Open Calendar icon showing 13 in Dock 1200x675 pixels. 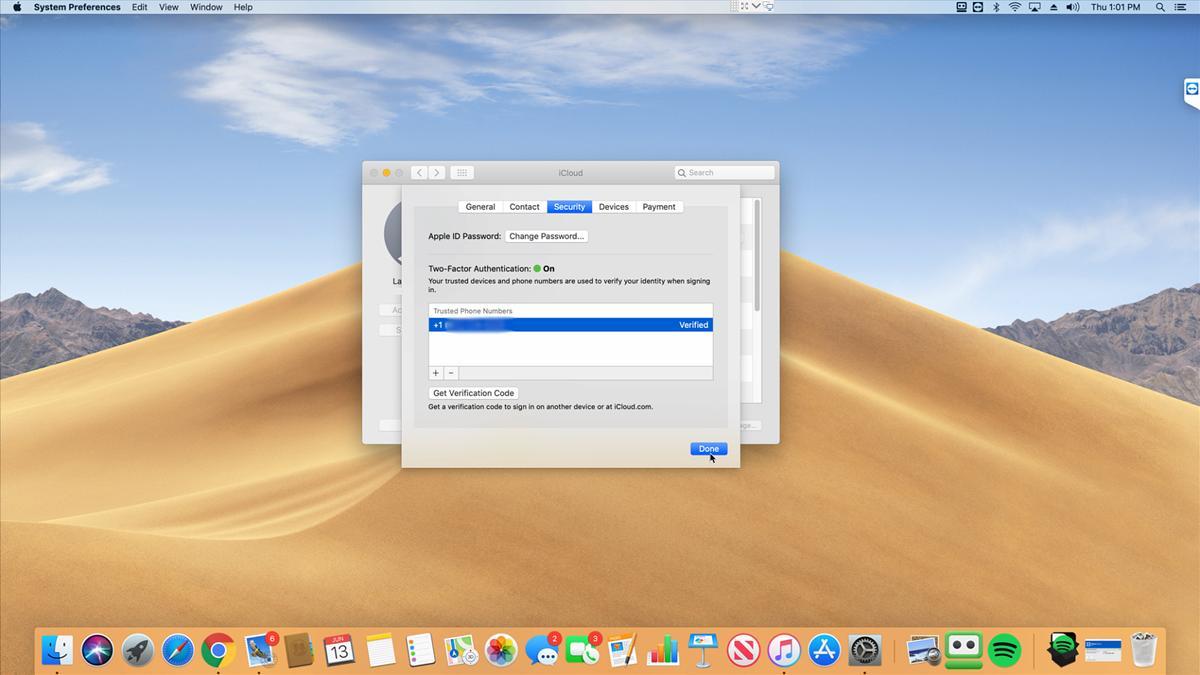tap(339, 650)
